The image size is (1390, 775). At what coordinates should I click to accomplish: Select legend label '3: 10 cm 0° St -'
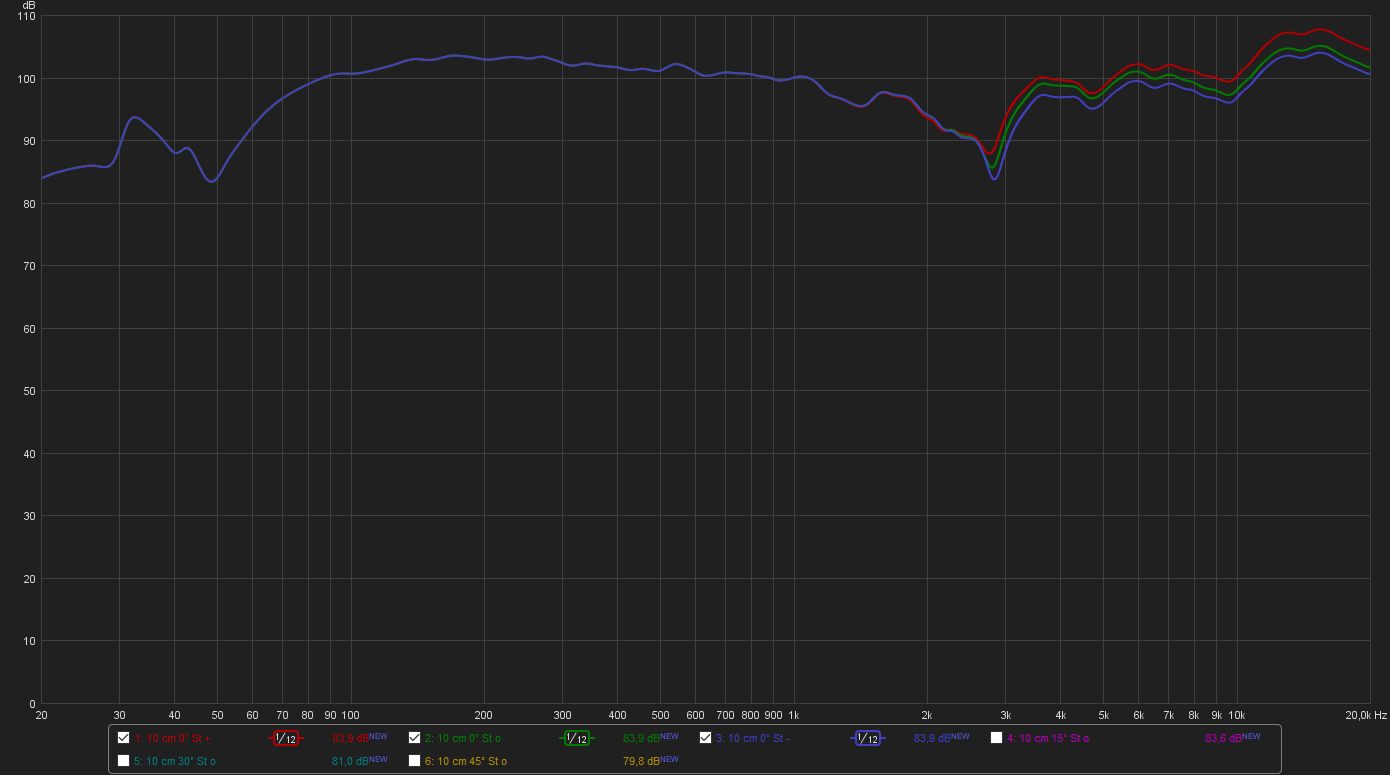[x=753, y=739]
